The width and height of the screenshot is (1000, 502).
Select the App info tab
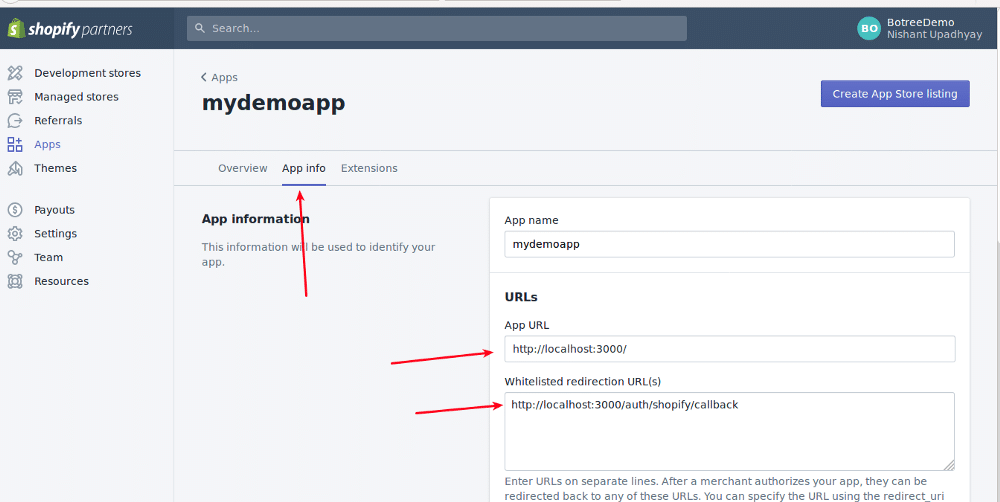point(304,168)
